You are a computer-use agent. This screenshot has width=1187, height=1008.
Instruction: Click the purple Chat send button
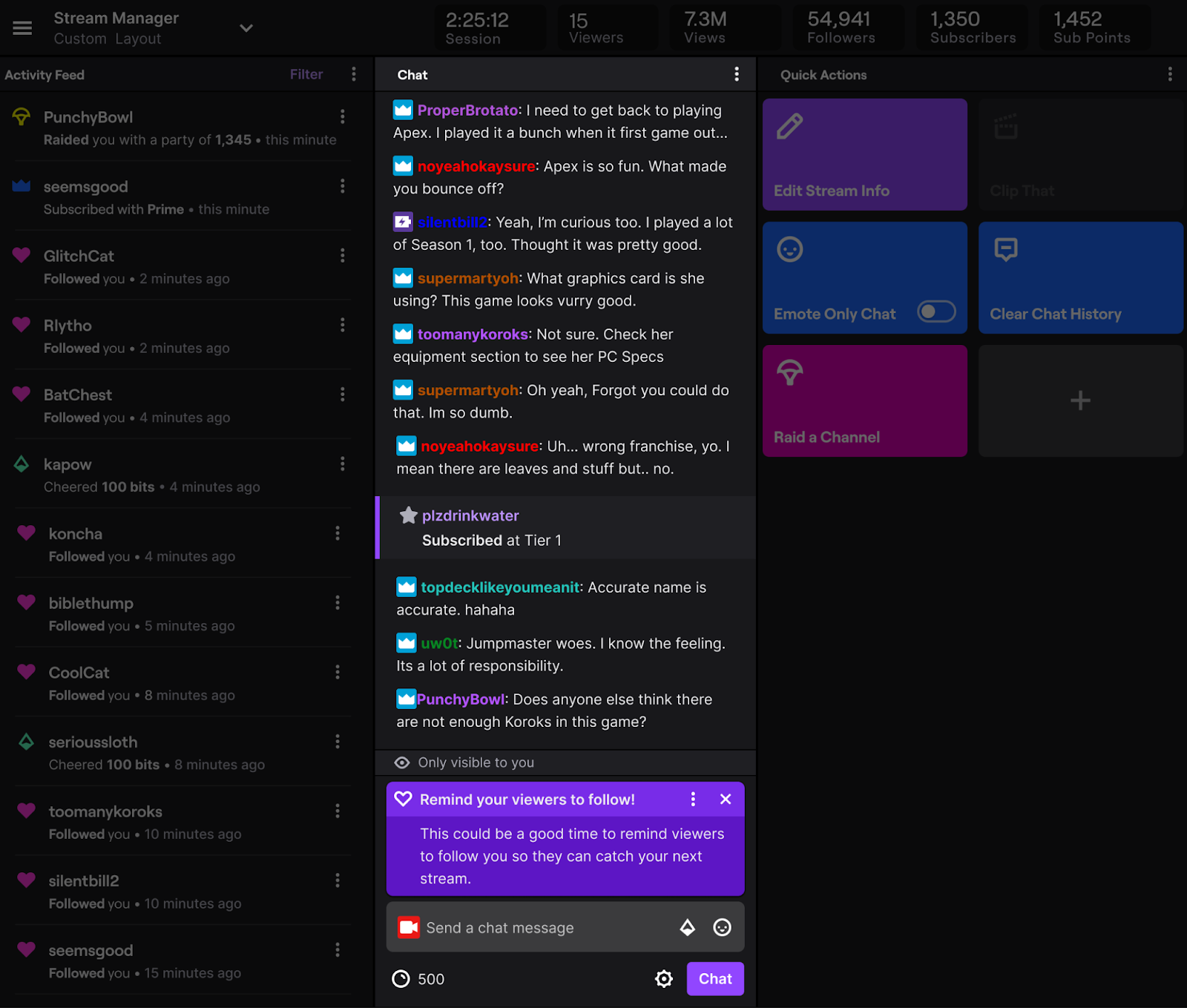[715, 979]
